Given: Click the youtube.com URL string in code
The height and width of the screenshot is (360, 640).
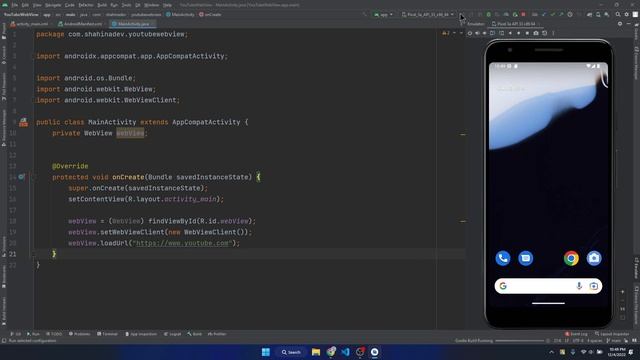Looking at the screenshot, I should (182, 243).
